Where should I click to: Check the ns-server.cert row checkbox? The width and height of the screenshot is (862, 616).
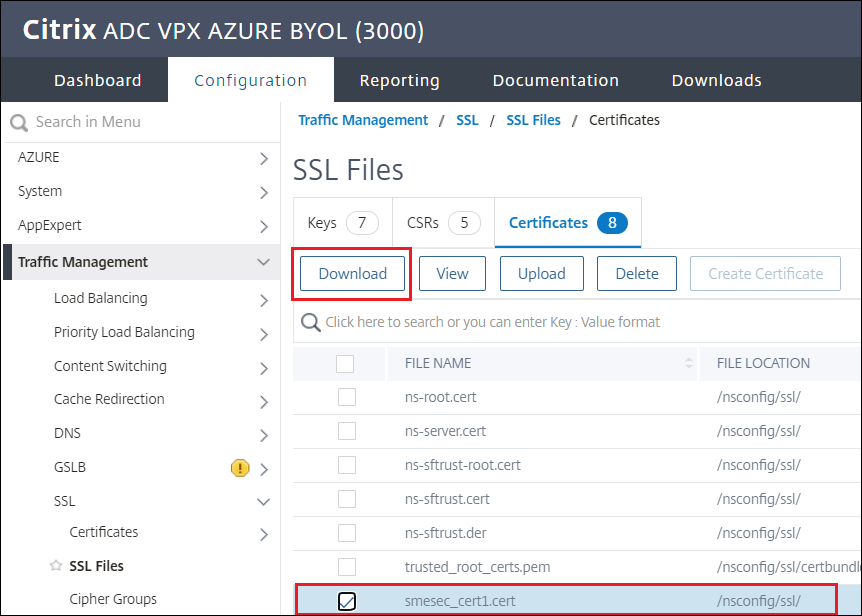pyautogui.click(x=347, y=431)
